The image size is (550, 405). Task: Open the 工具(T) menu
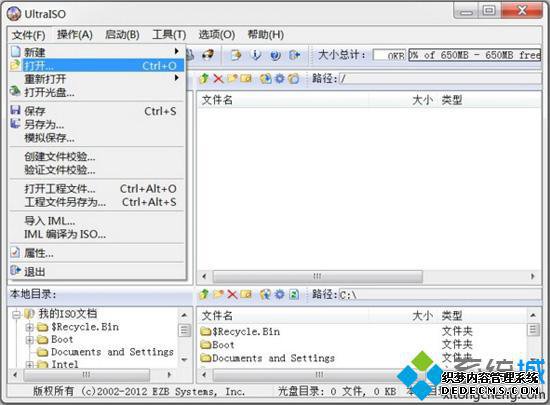coord(169,35)
